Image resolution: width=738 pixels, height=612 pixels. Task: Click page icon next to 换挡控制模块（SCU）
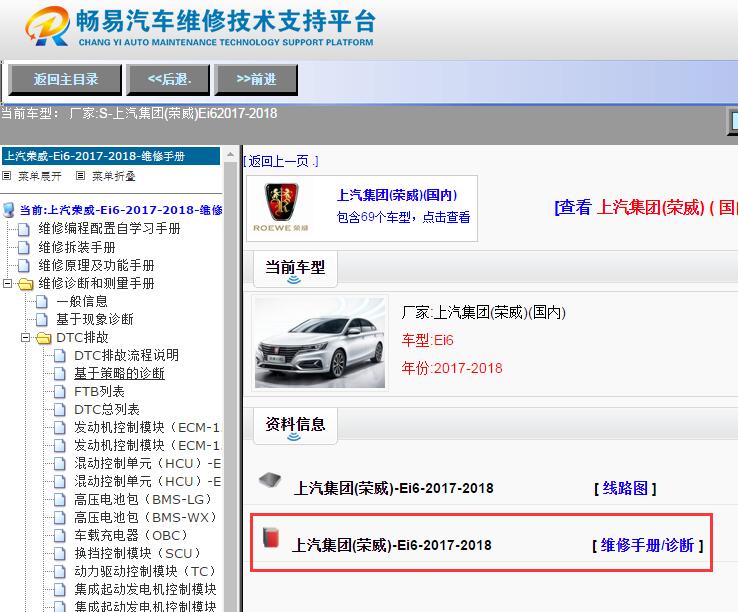coord(60,554)
